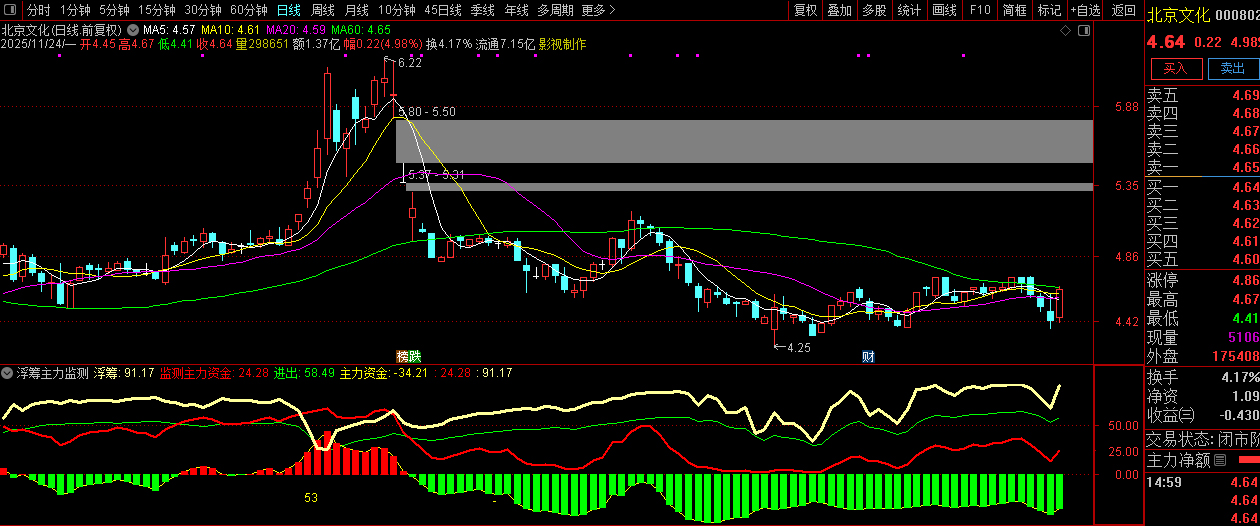Click the 卖五 ask price row
The height and width of the screenshot is (526, 1260).
1202,95
